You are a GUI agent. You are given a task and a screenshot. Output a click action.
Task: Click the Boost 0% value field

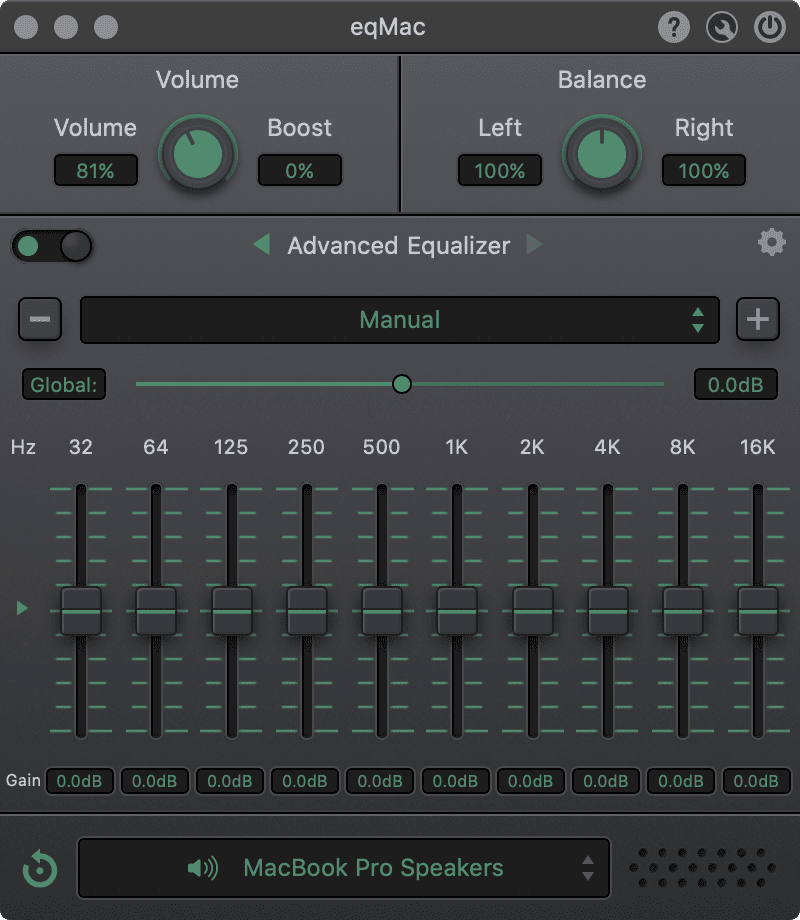[x=300, y=171]
